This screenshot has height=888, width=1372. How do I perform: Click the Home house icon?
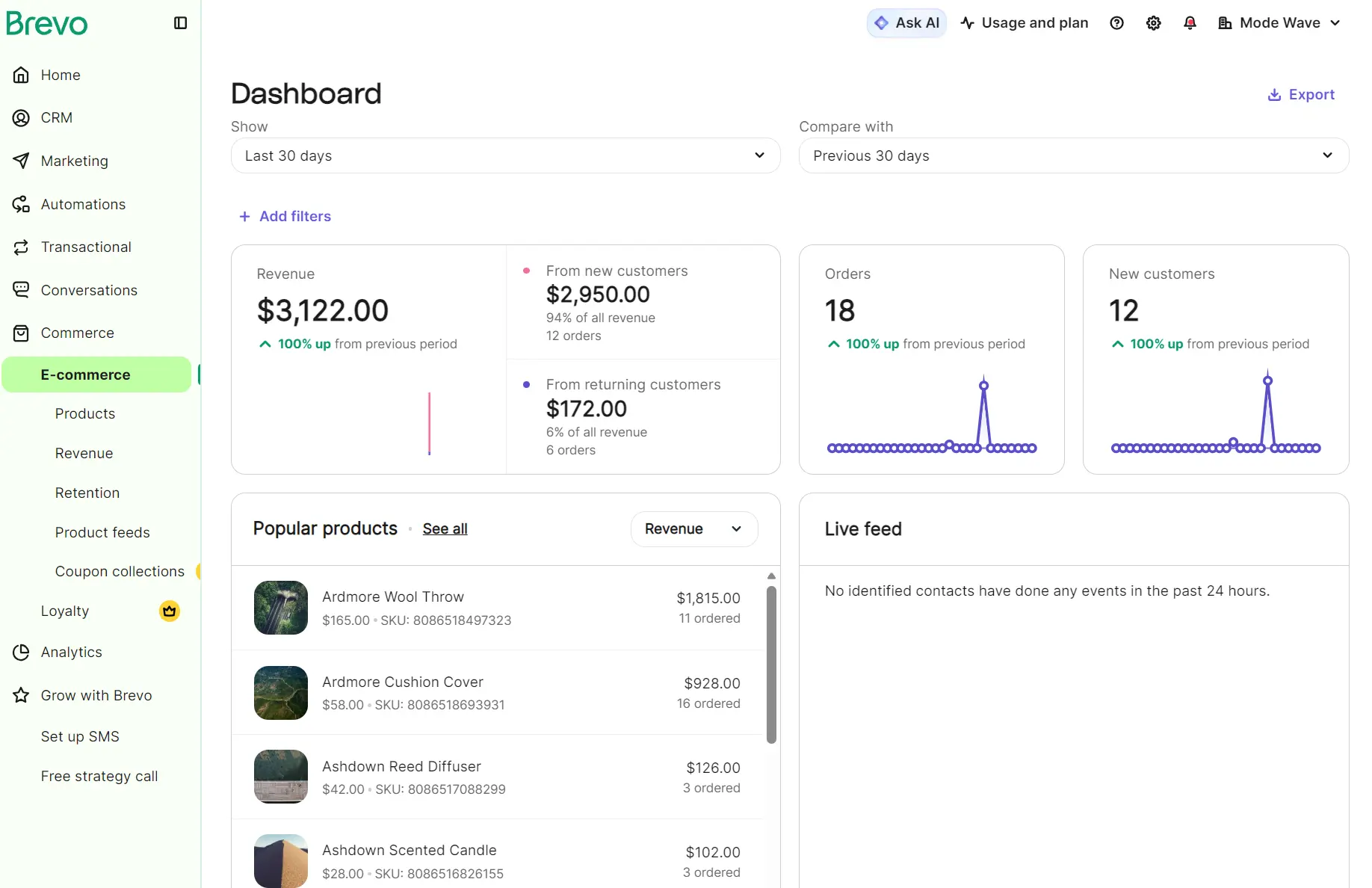click(21, 75)
